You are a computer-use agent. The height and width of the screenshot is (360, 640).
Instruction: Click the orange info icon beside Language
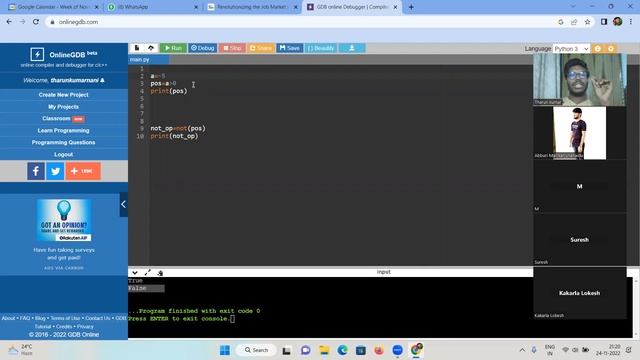pyautogui.click(x=598, y=49)
